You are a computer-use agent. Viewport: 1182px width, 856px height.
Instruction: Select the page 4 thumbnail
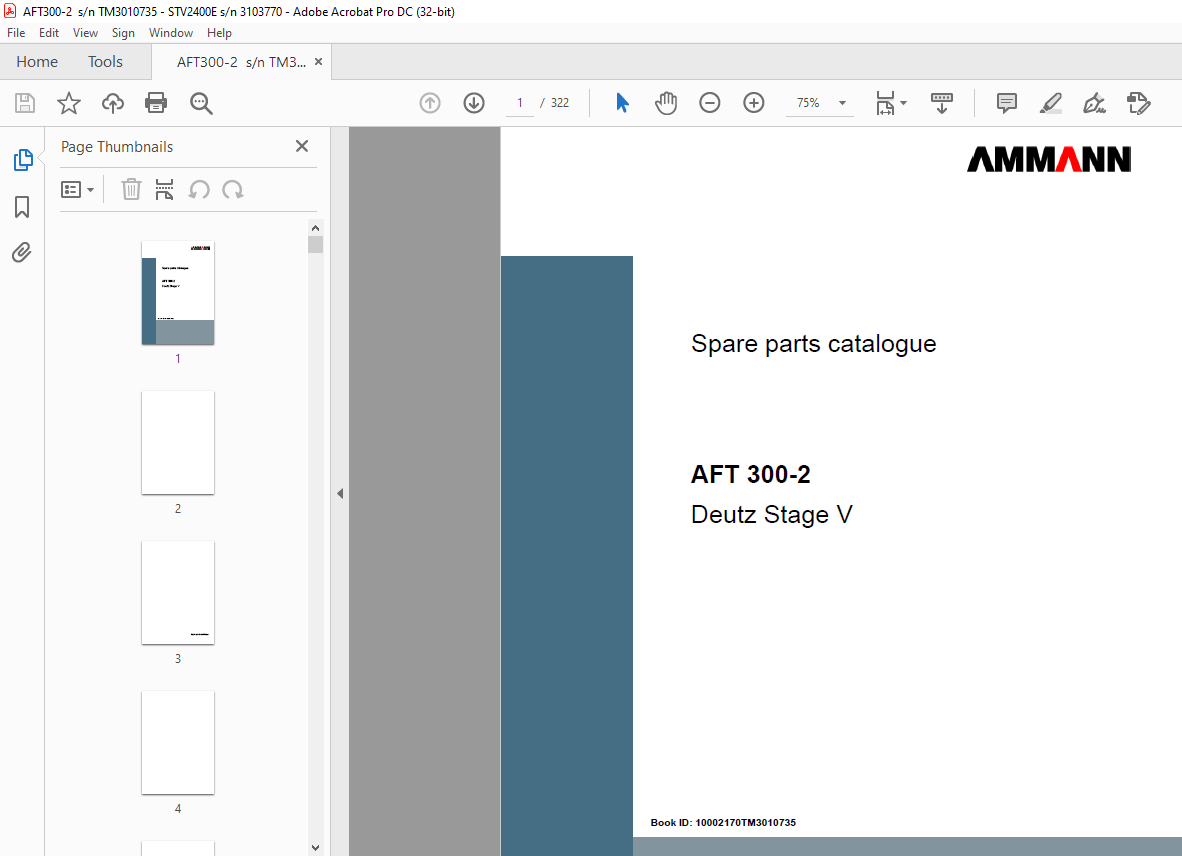(178, 742)
